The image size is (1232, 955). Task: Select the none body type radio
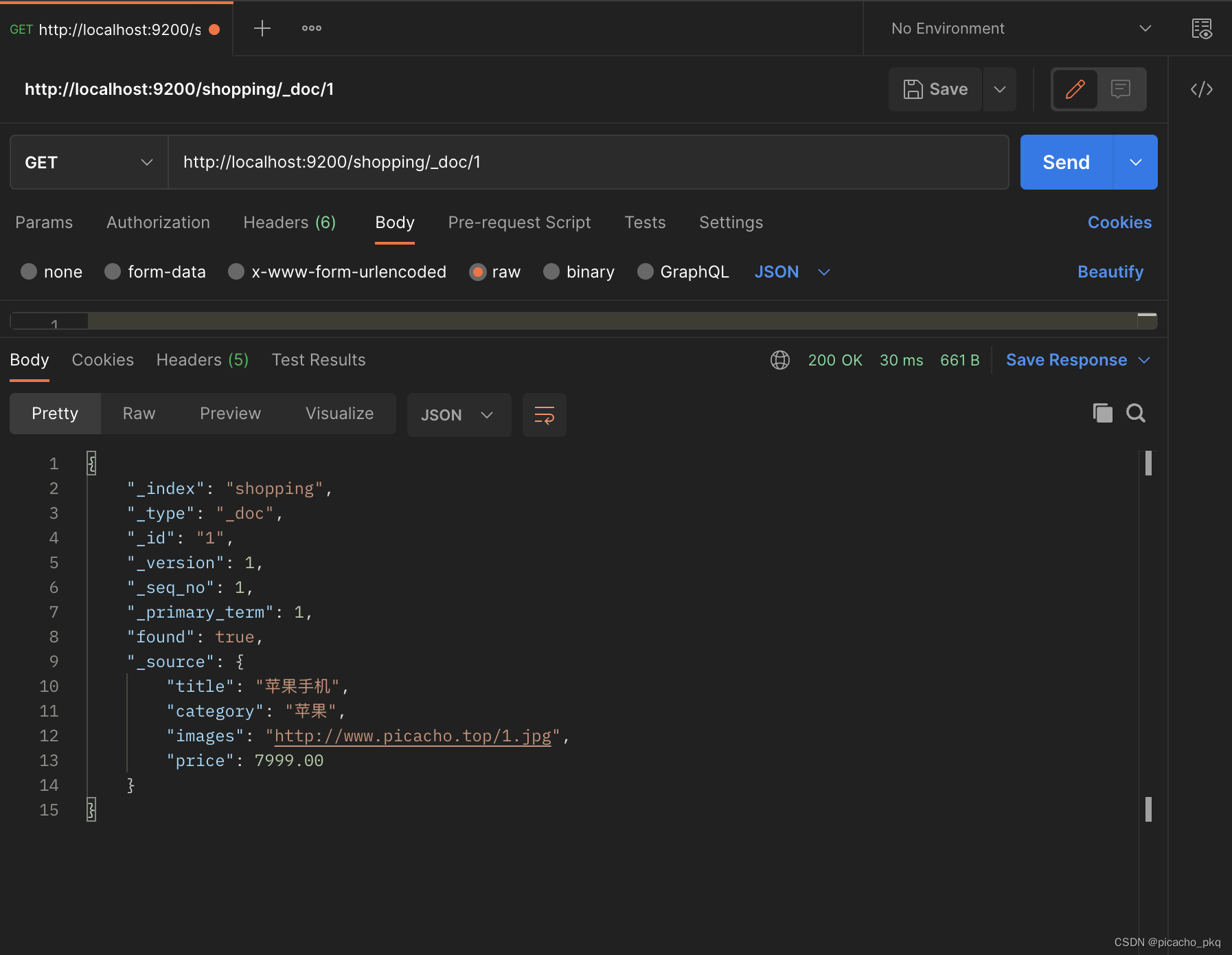pos(29,272)
